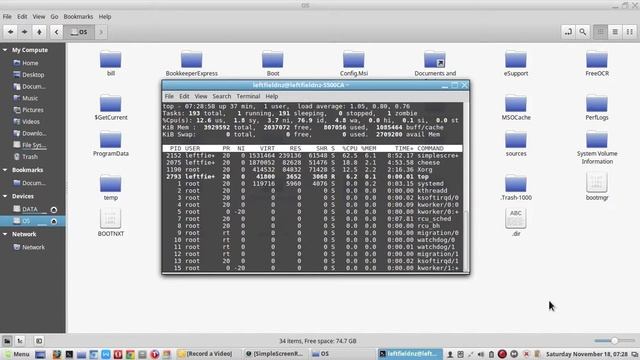The width and height of the screenshot is (640, 360).
Task: Eject the OS device
Action: [53, 221]
